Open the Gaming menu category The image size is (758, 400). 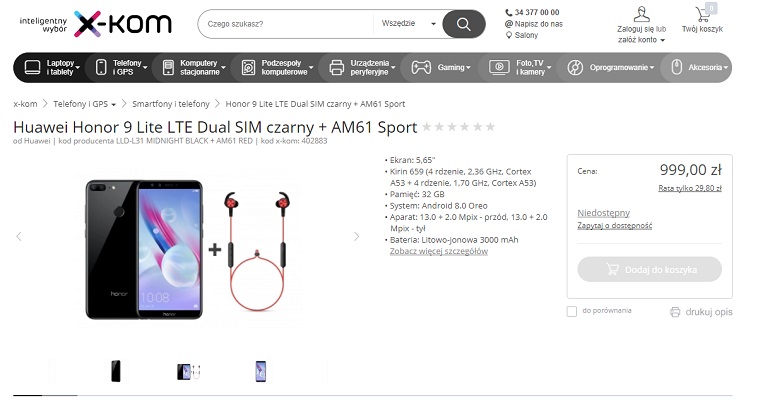440,68
